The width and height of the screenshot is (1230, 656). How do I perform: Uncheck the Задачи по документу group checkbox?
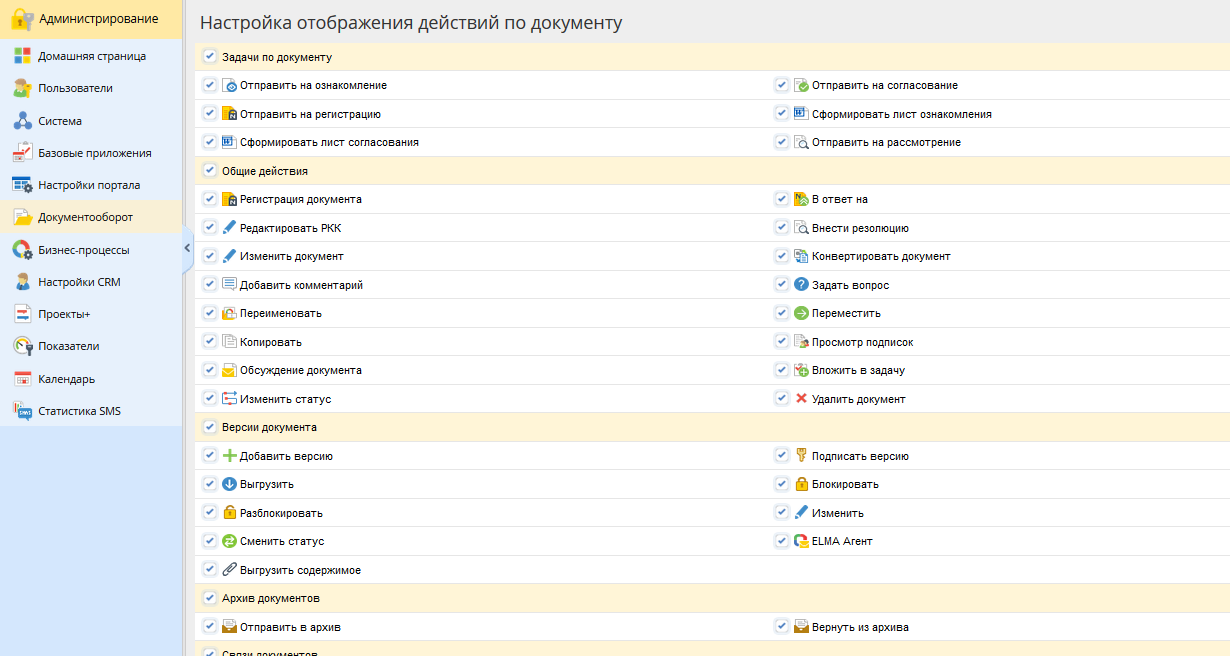coord(210,57)
